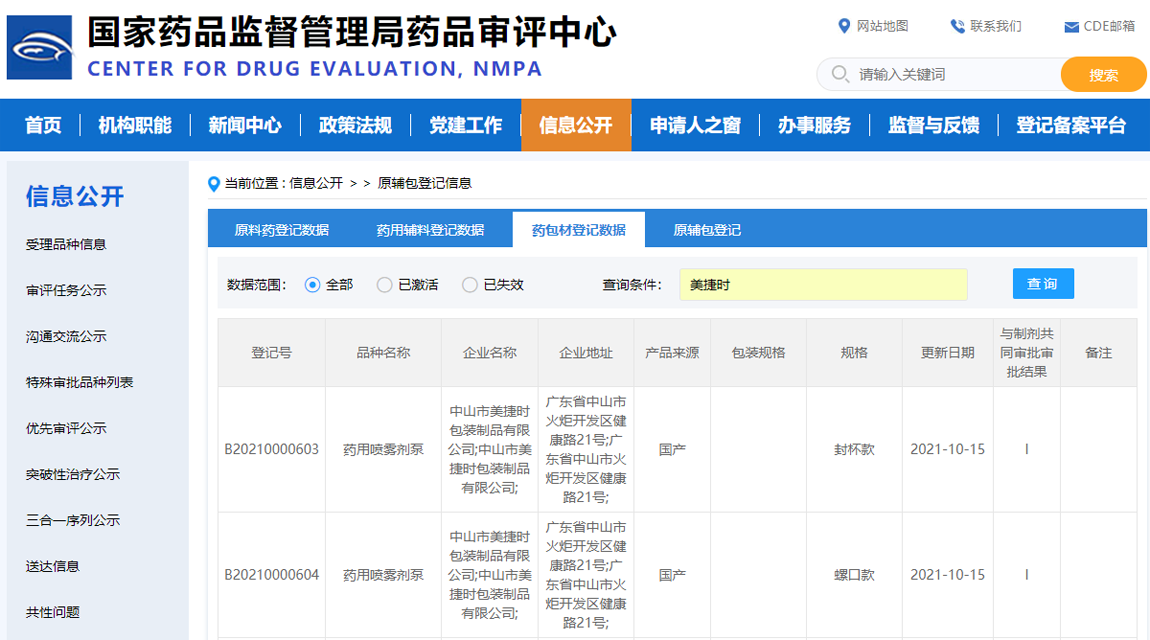The width and height of the screenshot is (1150, 640).
Task: Open 机构职能 menu
Action: [x=135, y=125]
